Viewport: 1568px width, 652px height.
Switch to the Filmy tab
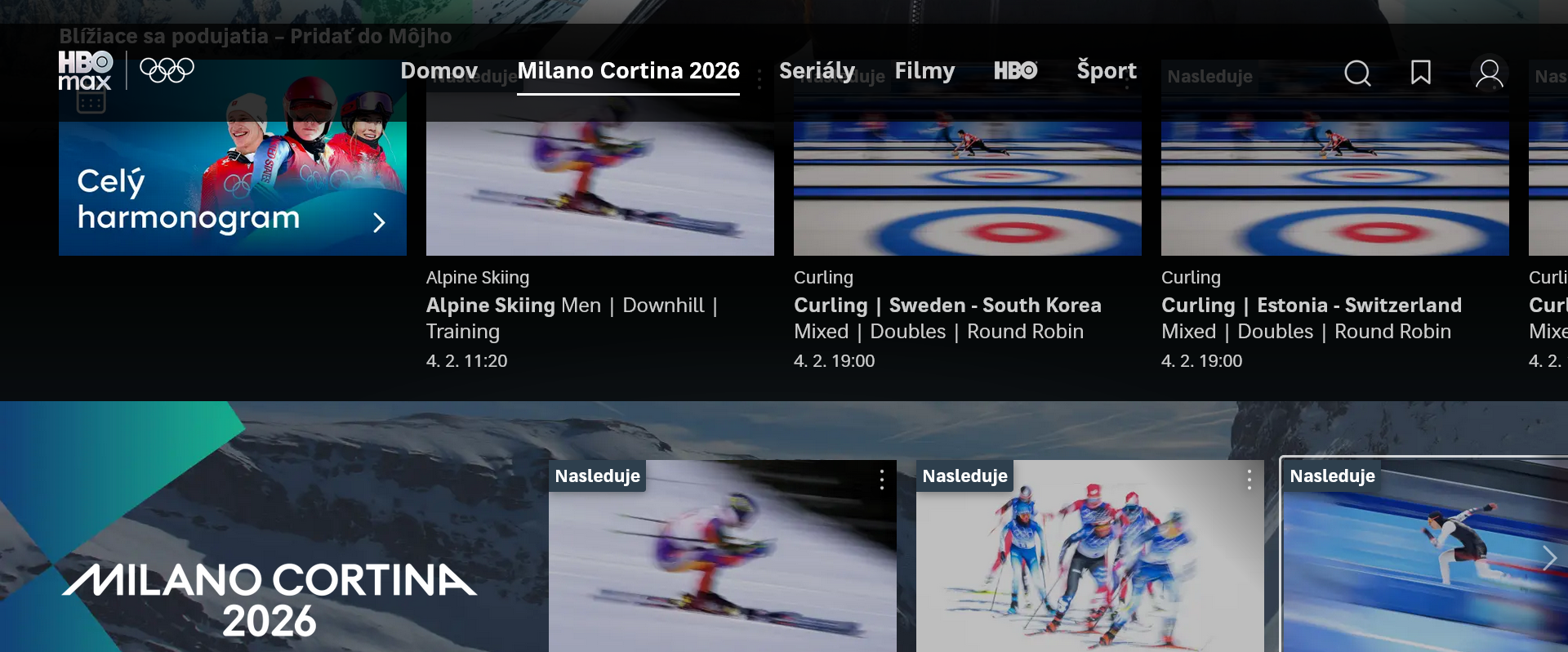click(924, 71)
